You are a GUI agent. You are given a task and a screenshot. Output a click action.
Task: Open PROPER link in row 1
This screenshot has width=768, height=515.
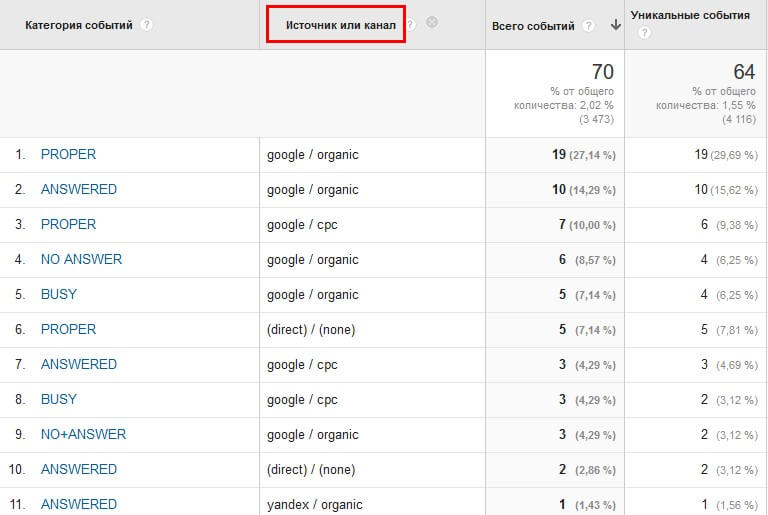tap(68, 154)
